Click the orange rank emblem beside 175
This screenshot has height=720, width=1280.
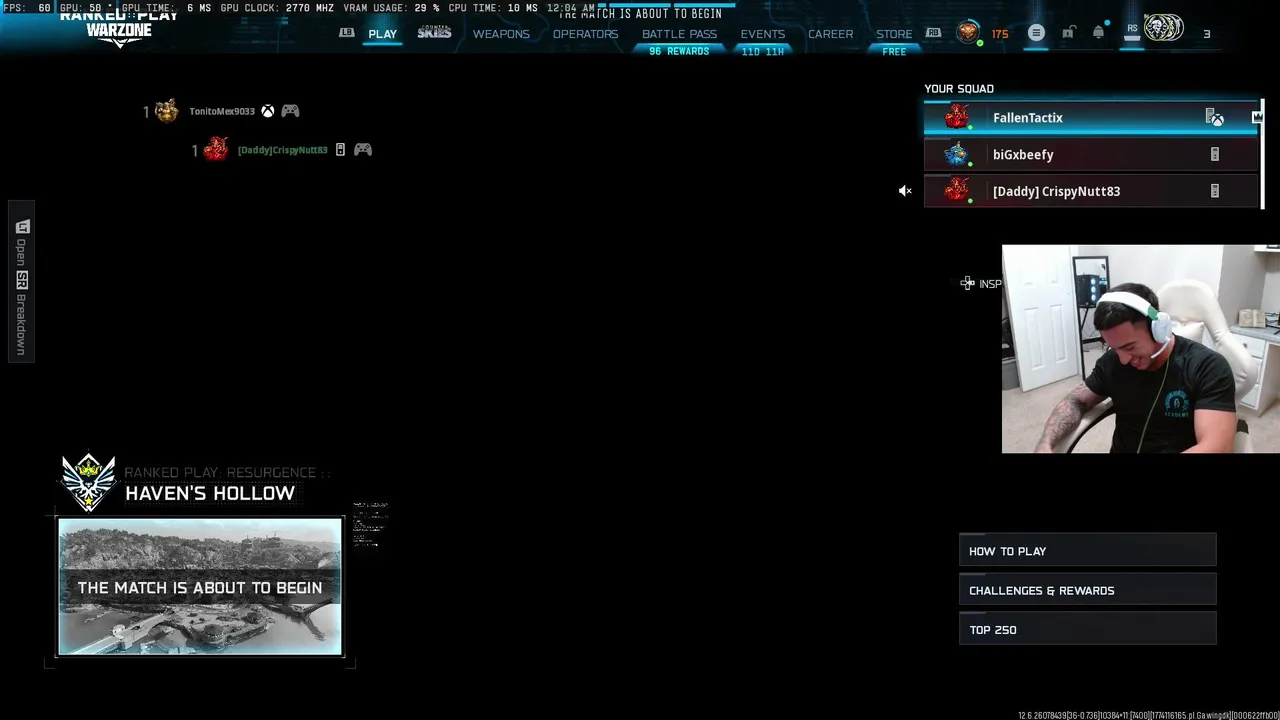[x=967, y=33]
